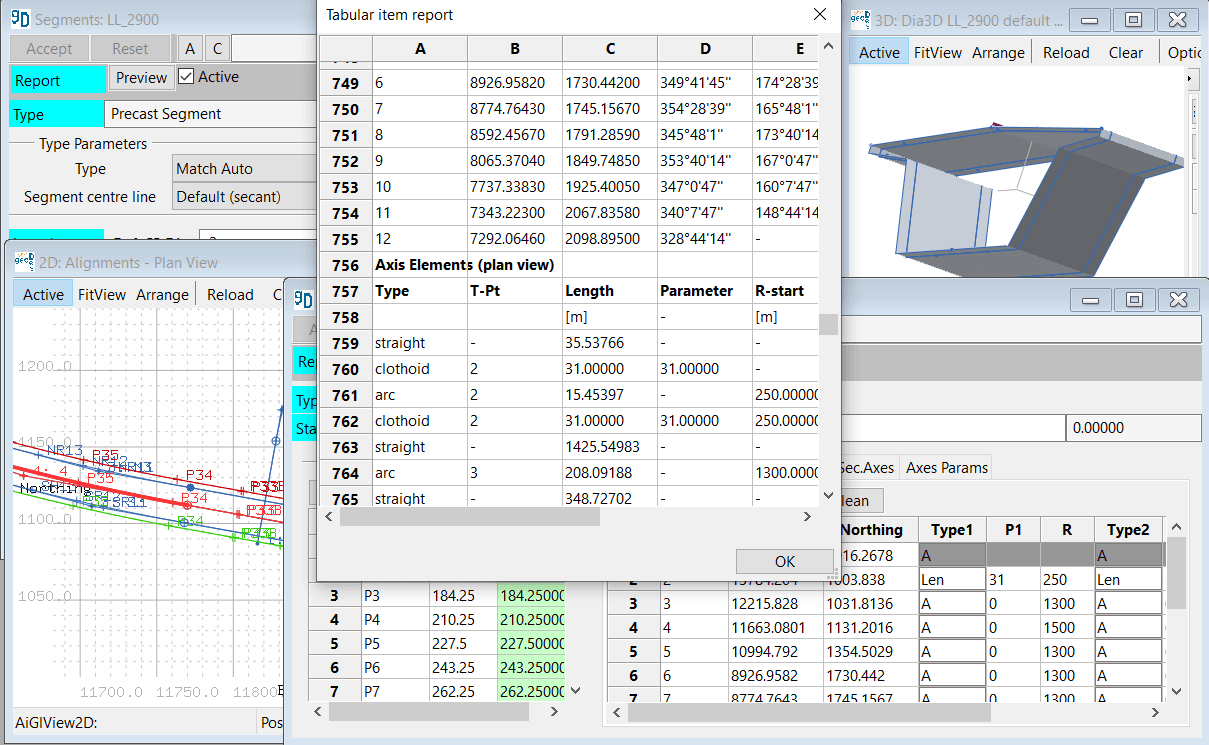
Task: Toggle the Active checkbox beside Preview
Action: click(x=186, y=77)
